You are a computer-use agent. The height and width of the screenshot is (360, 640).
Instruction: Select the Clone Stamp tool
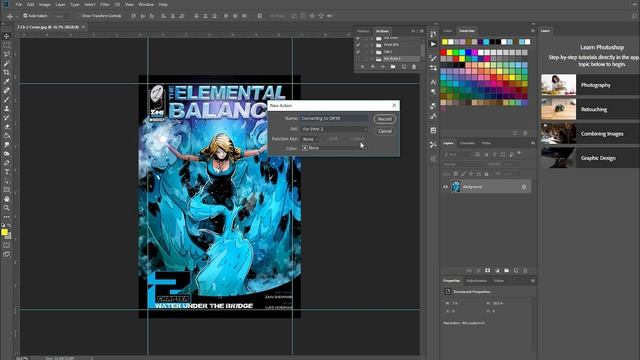7,109
